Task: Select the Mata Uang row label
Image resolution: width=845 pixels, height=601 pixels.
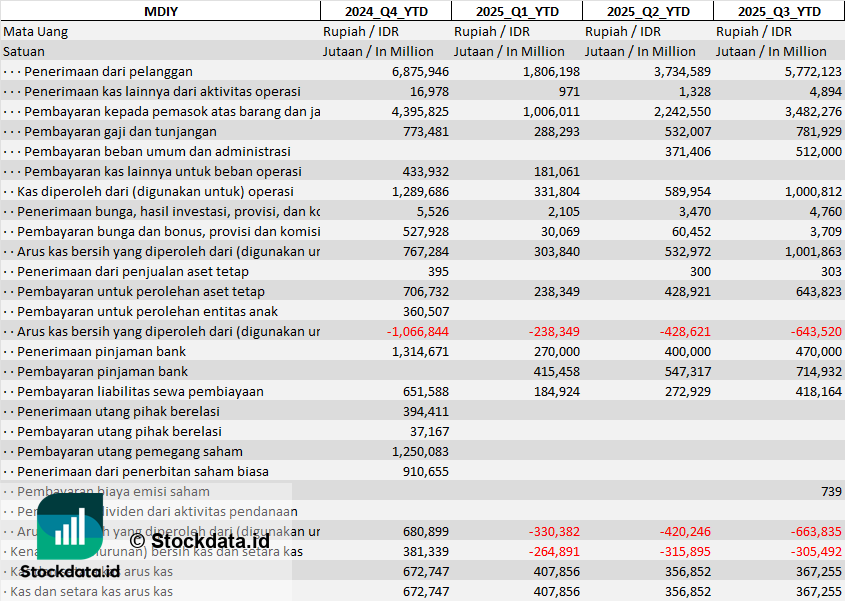Action: [36, 32]
